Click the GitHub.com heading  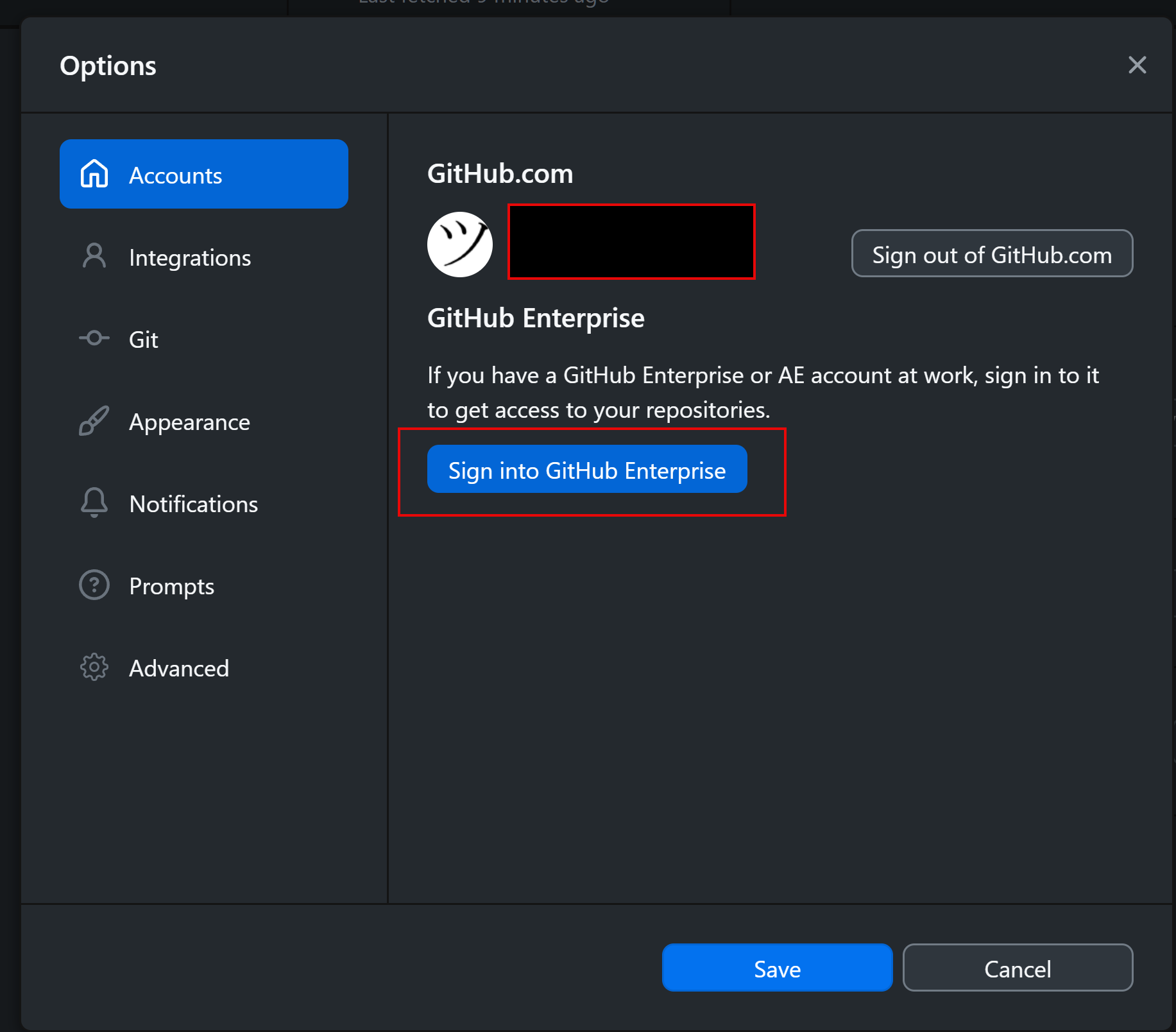pyautogui.click(x=500, y=174)
